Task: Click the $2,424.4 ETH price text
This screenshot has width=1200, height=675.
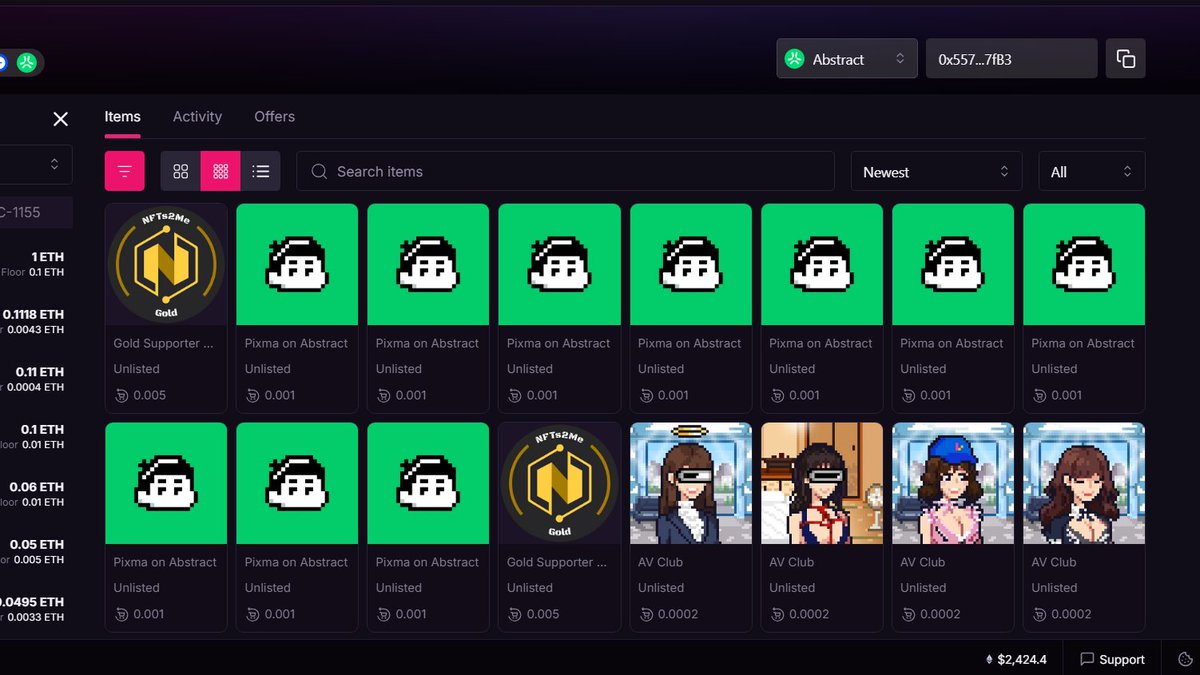Action: pos(1023,659)
